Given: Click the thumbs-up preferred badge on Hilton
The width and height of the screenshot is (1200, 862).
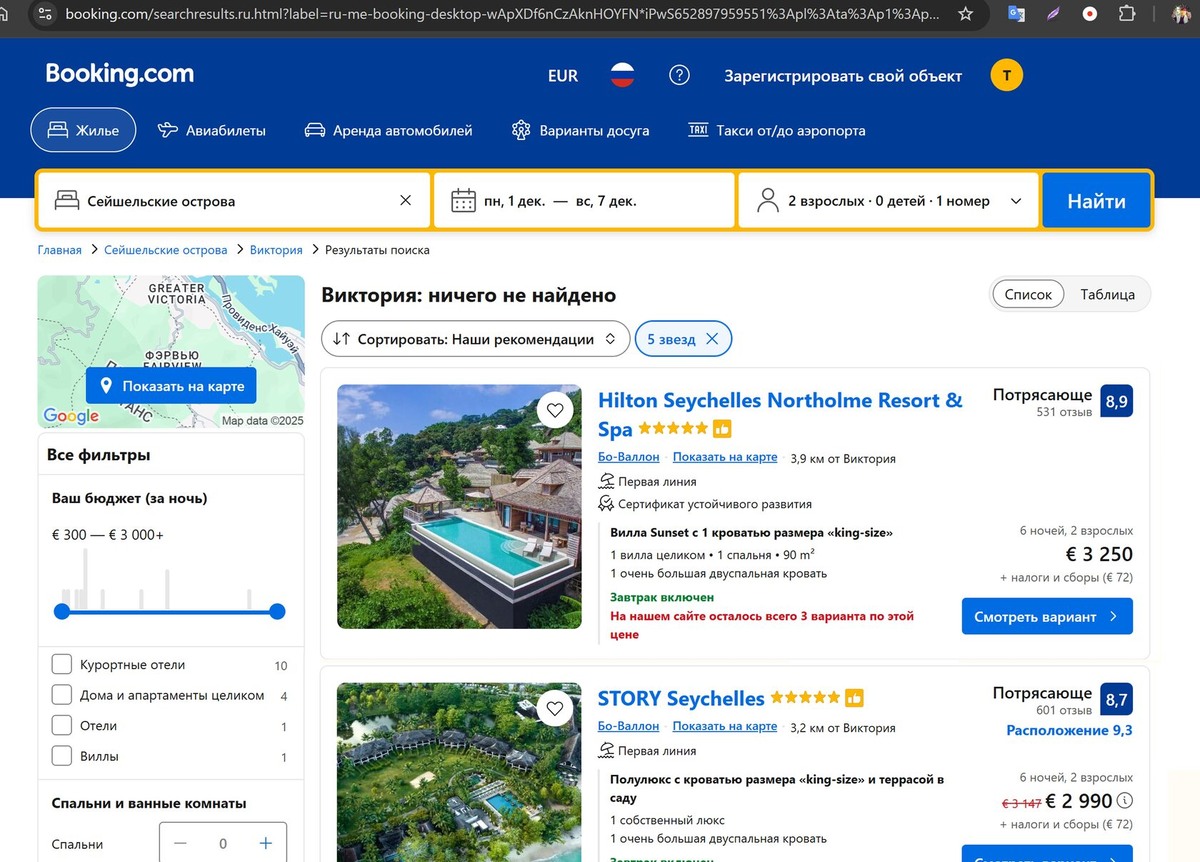Looking at the screenshot, I should [x=722, y=429].
